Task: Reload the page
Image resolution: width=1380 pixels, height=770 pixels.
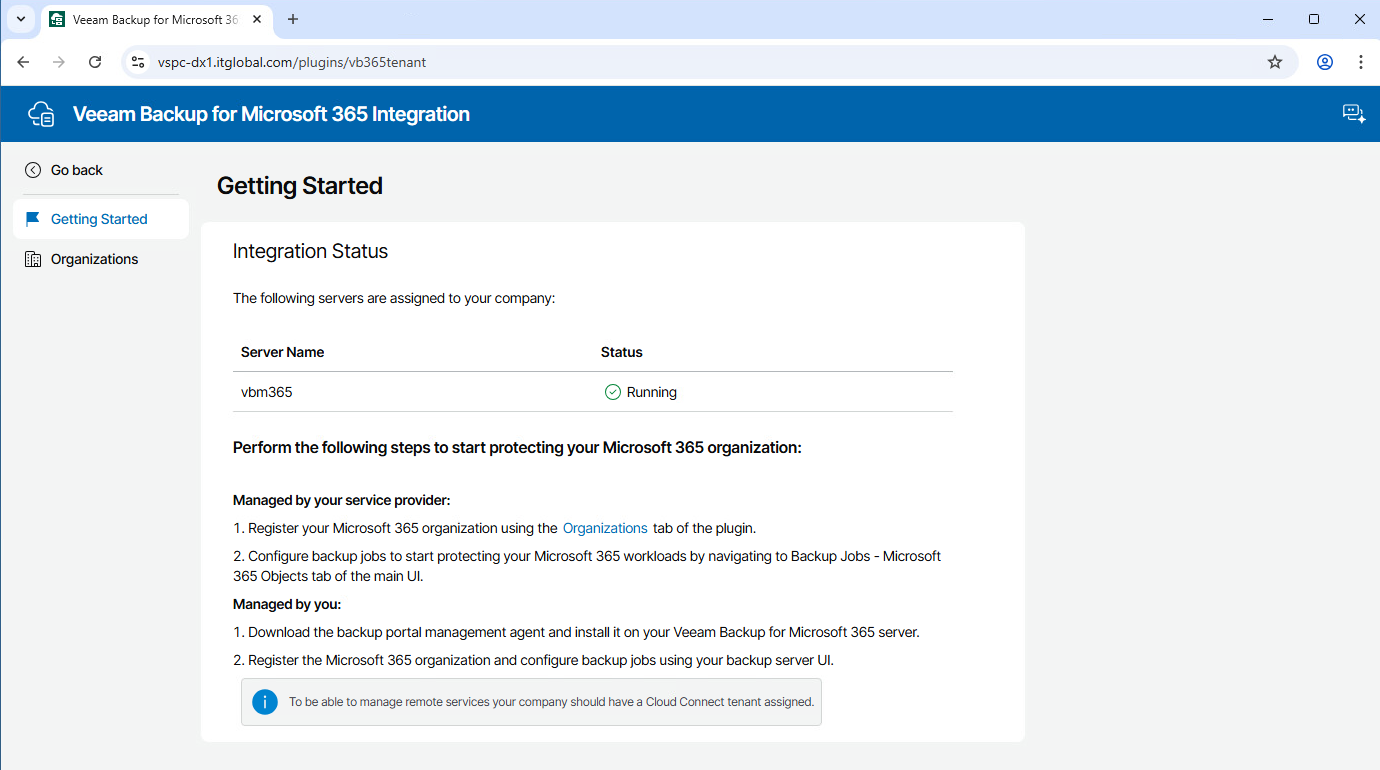Action: tap(95, 62)
